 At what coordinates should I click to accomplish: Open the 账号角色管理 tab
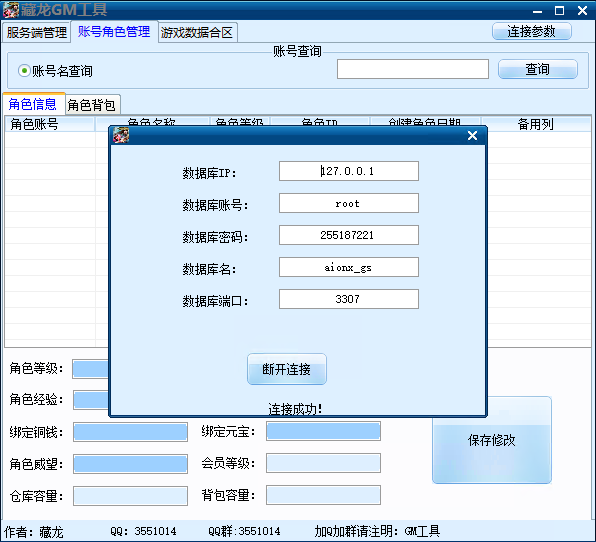click(114, 32)
